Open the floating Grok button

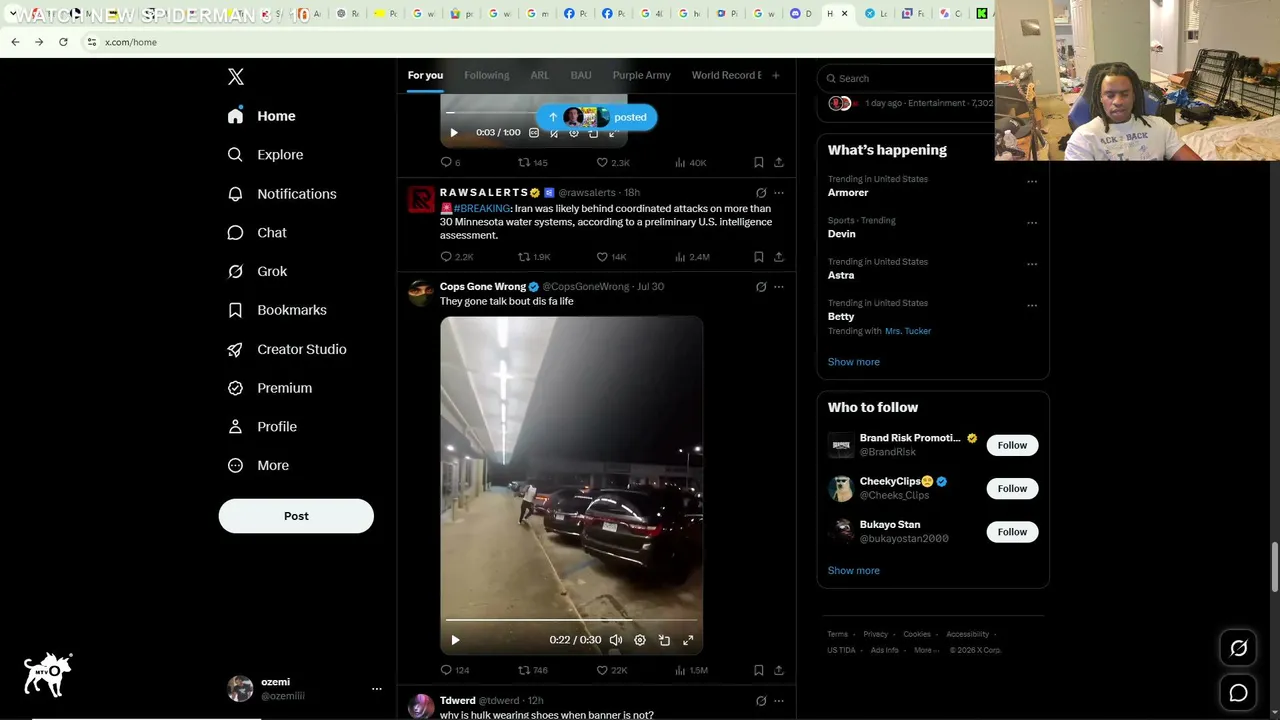coord(1238,649)
